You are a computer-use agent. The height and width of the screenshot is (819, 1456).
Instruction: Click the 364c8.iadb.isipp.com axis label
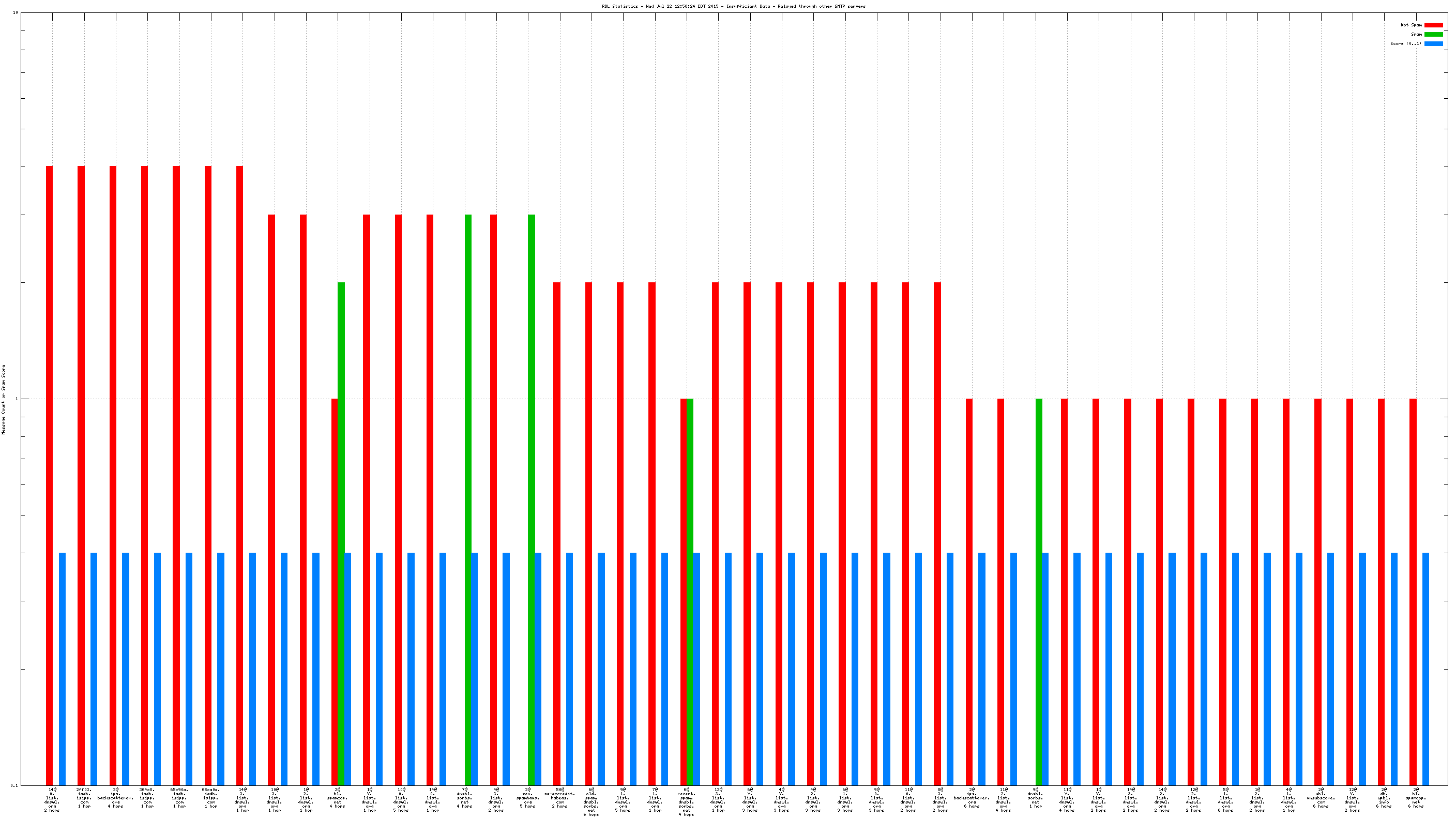point(147,797)
